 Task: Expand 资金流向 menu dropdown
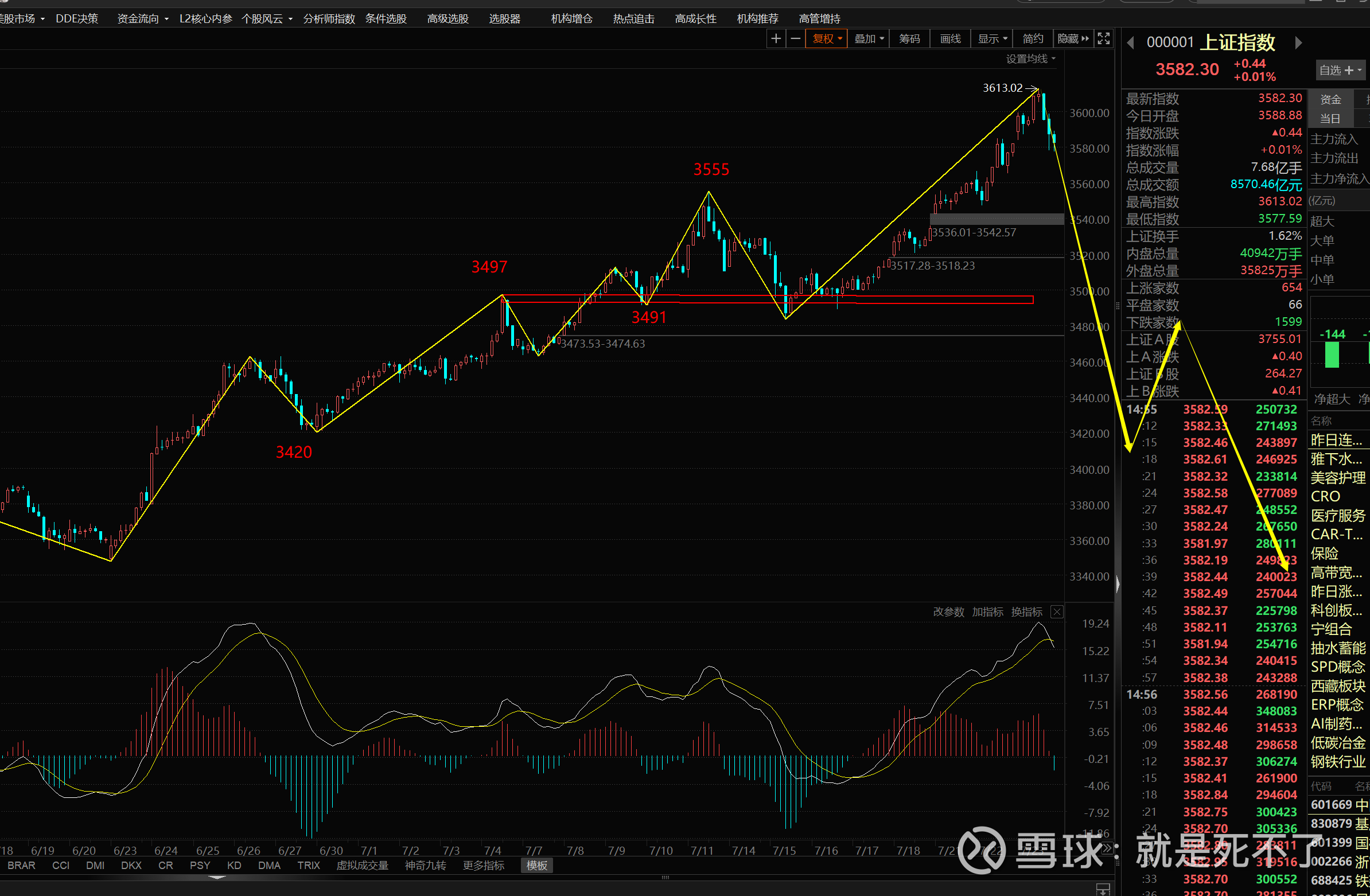pos(143,18)
